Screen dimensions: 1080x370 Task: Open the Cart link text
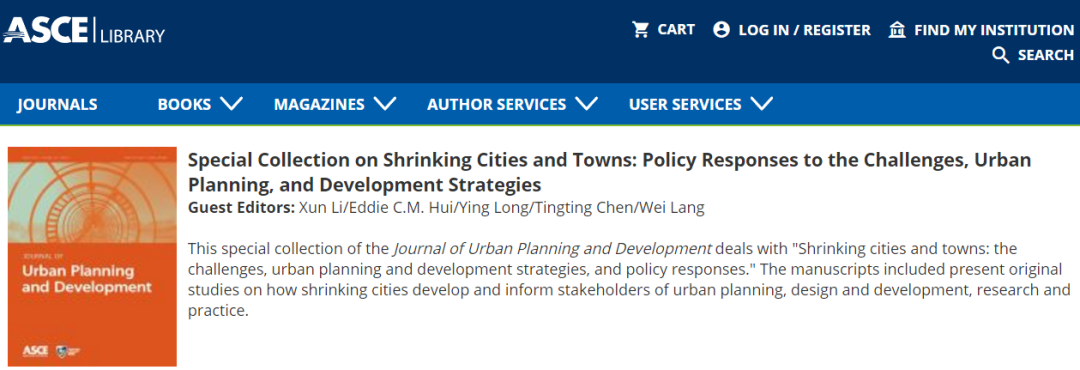pos(676,30)
